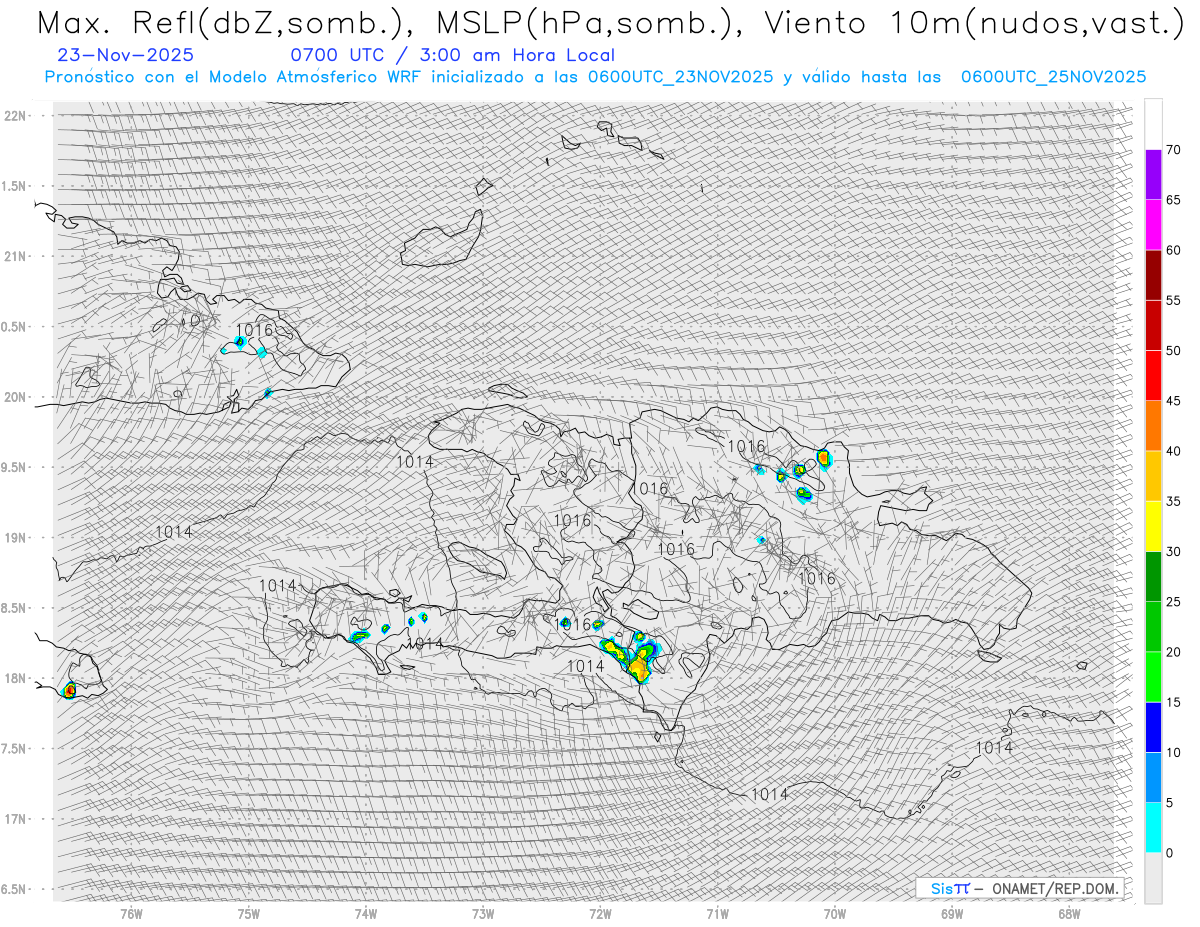Click the magenta 60-65 dBZ color band
Image resolution: width=1200 pixels, height=927 pixels.
pos(1153,224)
